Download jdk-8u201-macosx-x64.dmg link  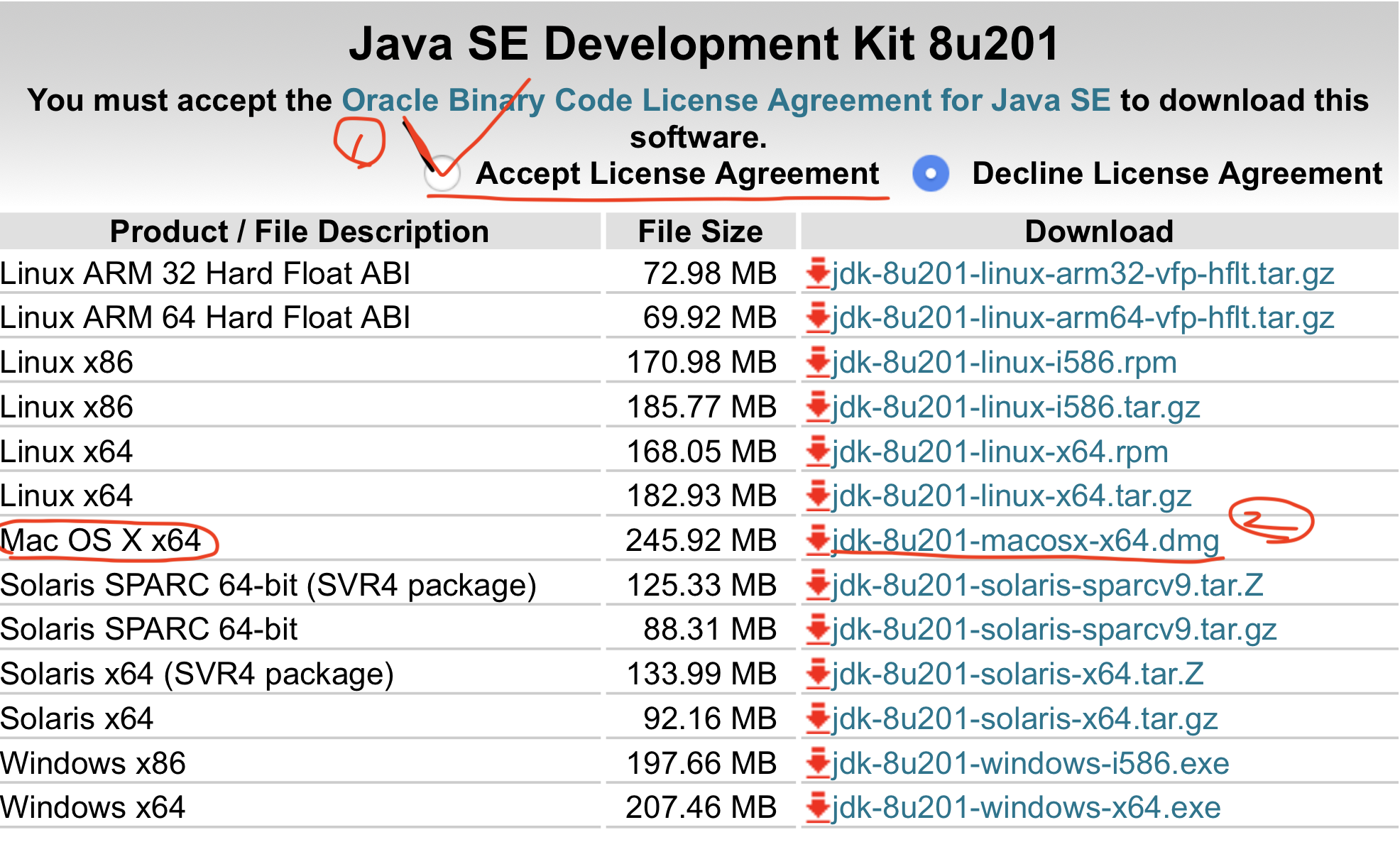[x=1026, y=541]
